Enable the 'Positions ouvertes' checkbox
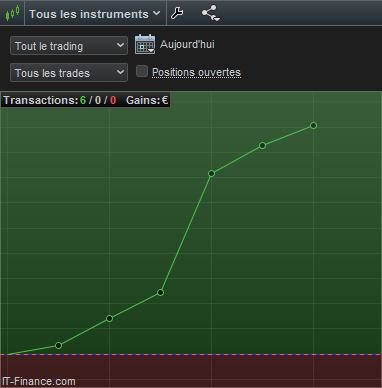Image resolution: width=382 pixels, height=388 pixels. 142,71
